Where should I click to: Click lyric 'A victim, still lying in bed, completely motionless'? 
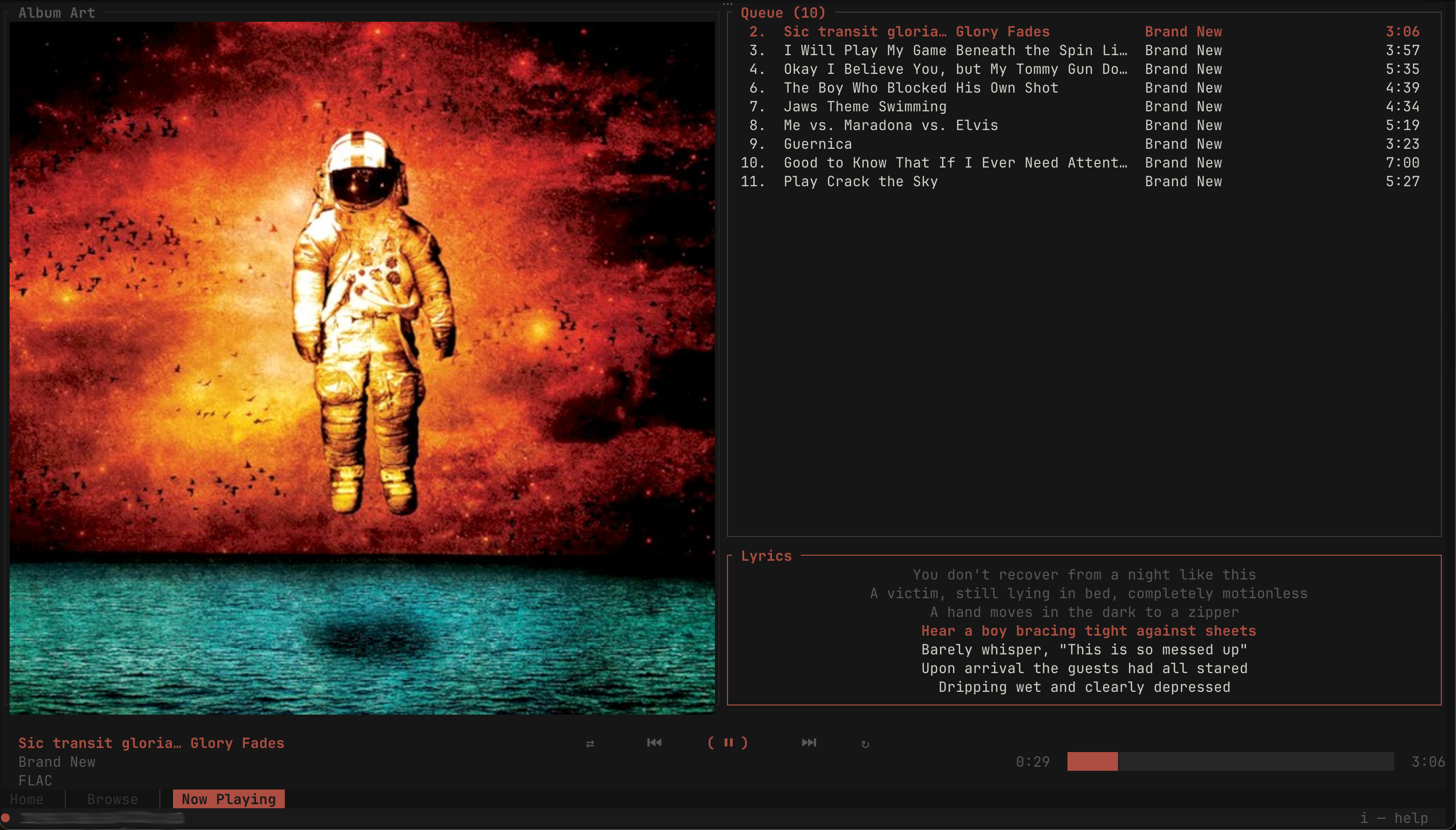(x=1088, y=594)
